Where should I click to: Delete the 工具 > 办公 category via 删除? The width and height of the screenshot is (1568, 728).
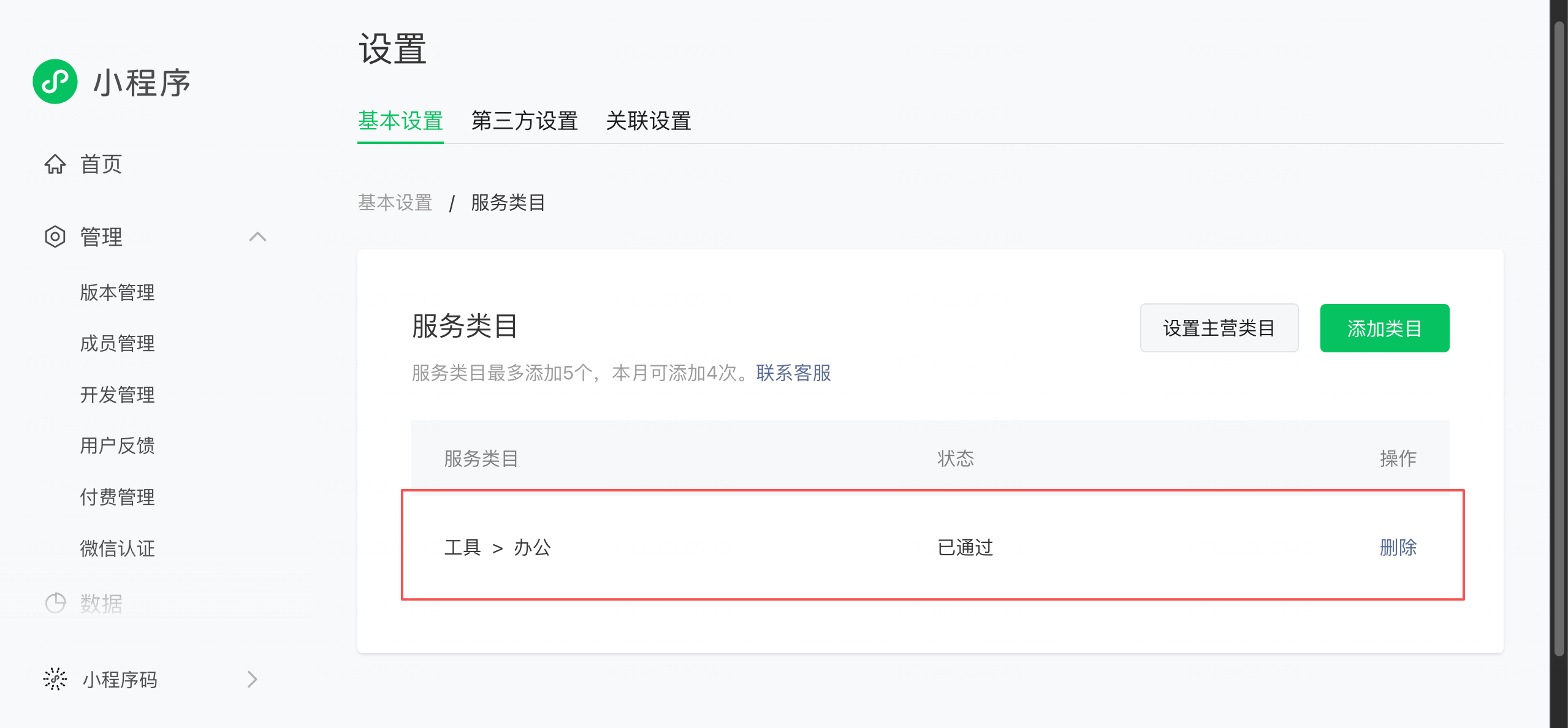pos(1398,547)
